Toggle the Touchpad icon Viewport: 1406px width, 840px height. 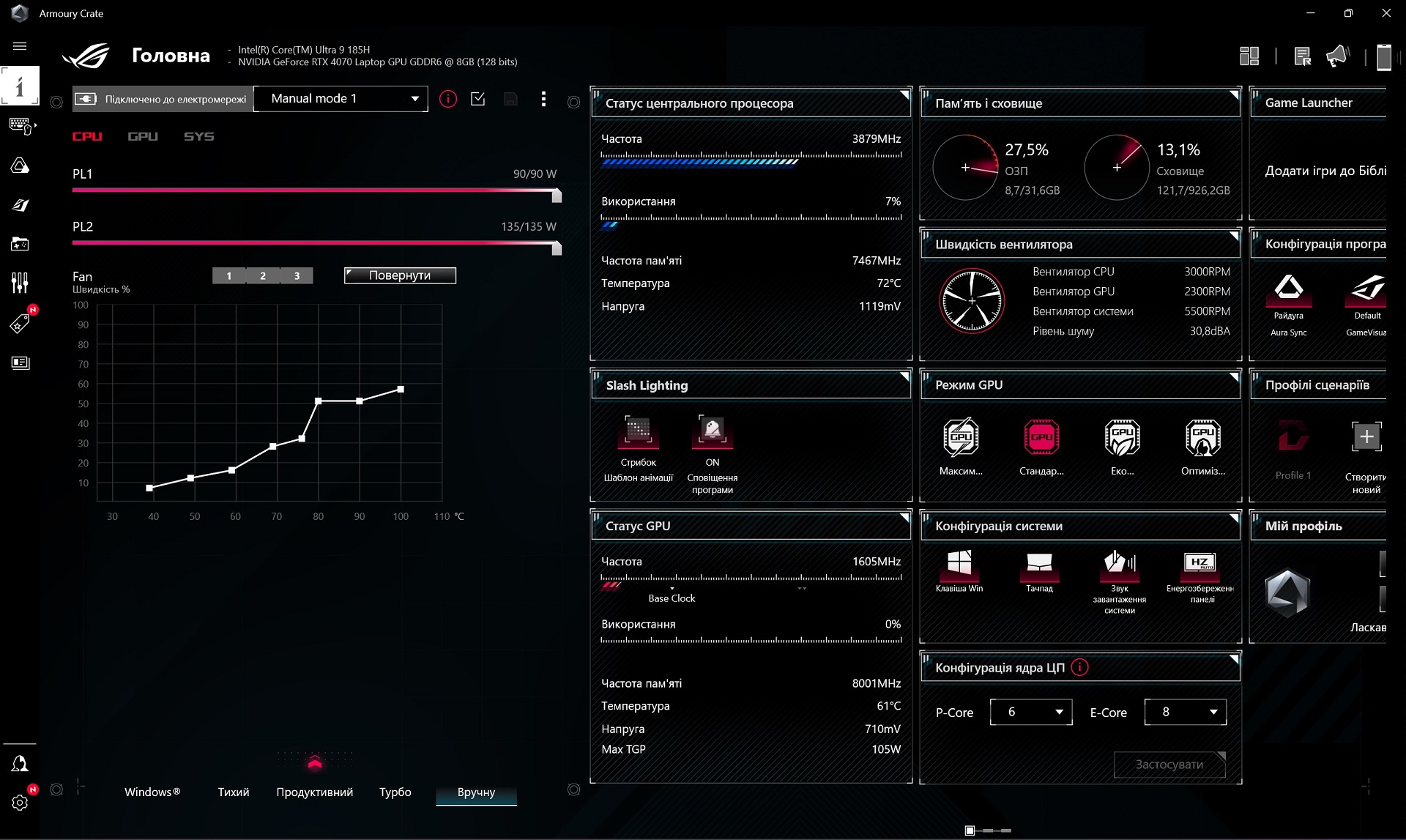coord(1039,562)
